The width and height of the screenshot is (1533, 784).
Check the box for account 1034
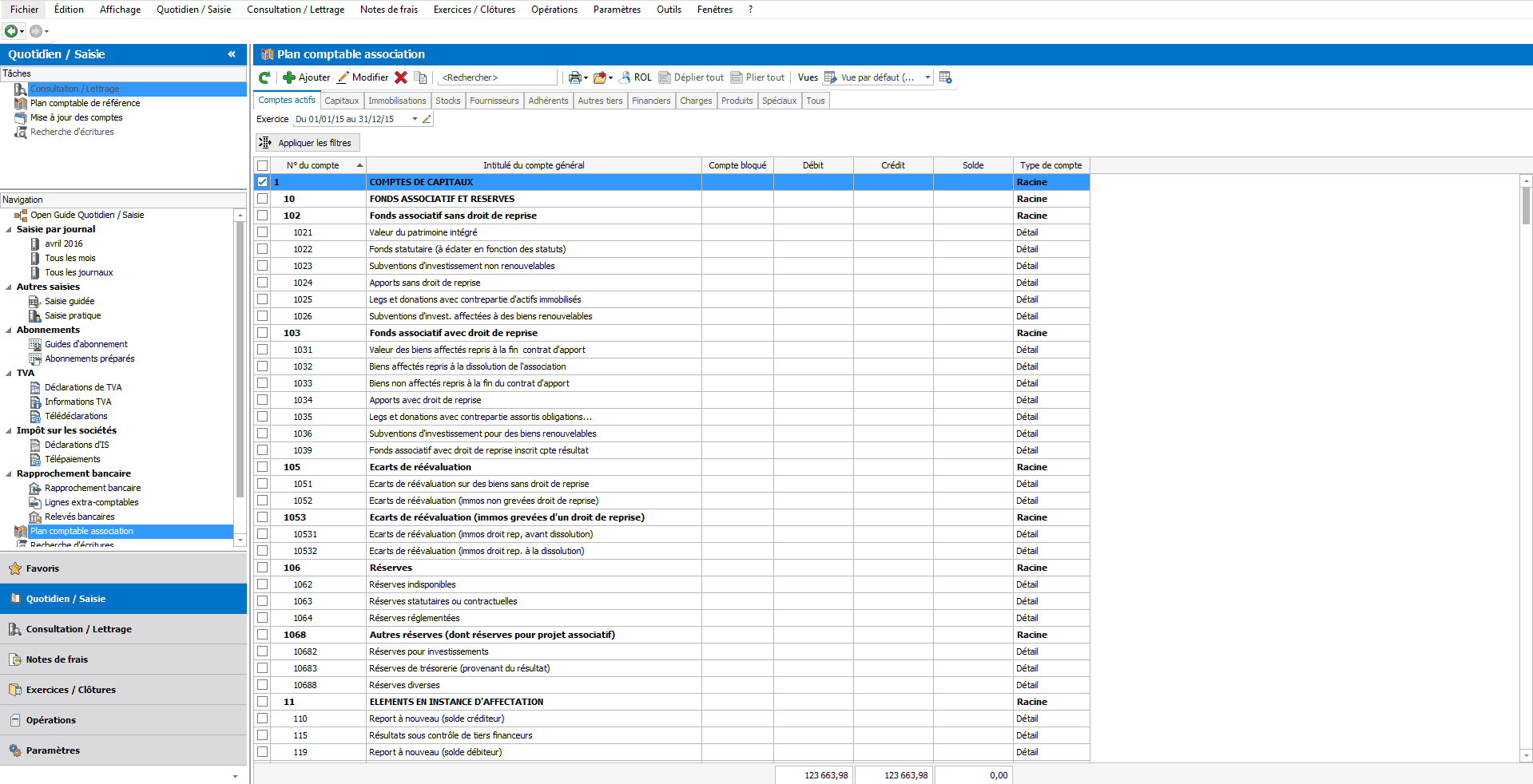coord(262,400)
